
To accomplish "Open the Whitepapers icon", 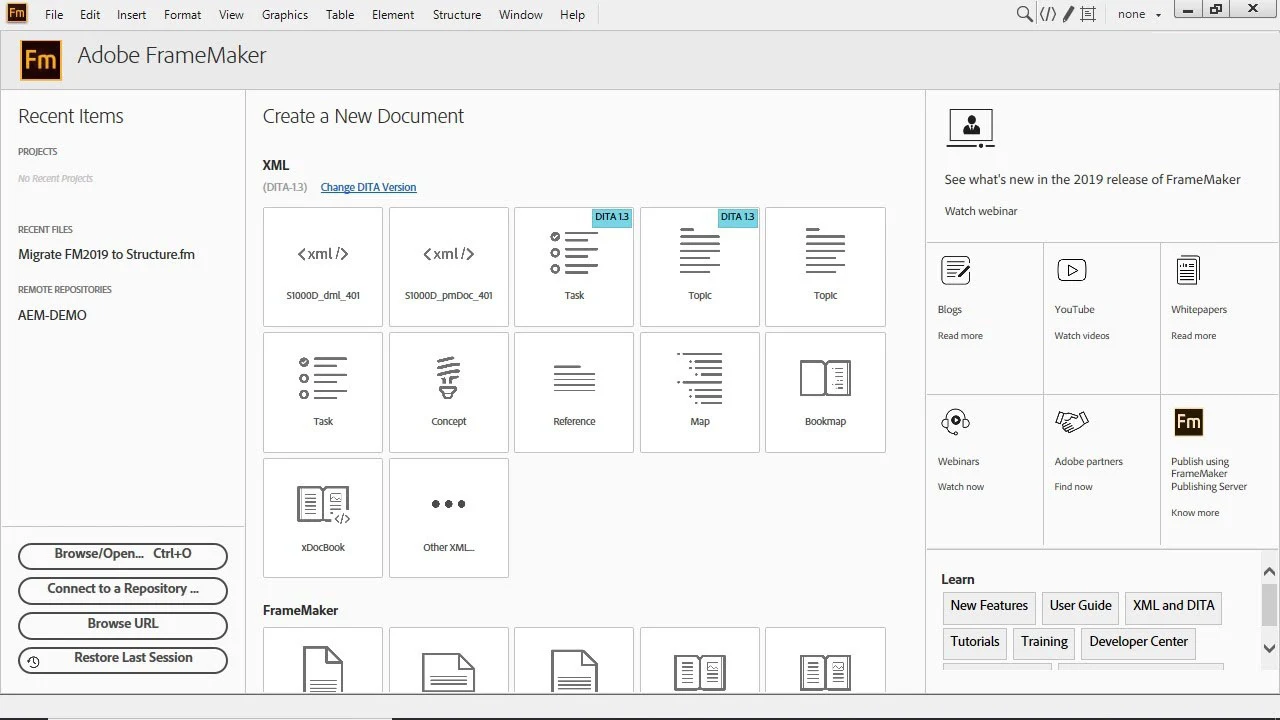I will 1187,270.
